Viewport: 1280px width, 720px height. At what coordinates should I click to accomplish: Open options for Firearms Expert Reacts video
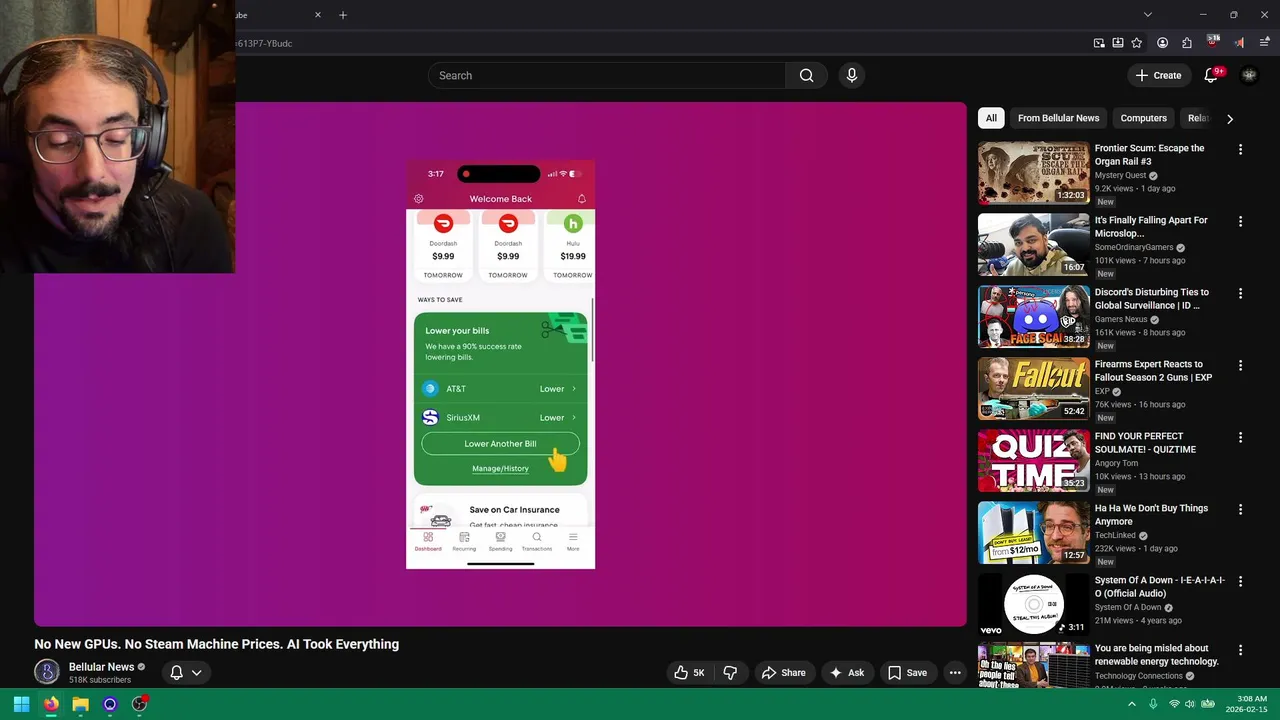(1240, 365)
